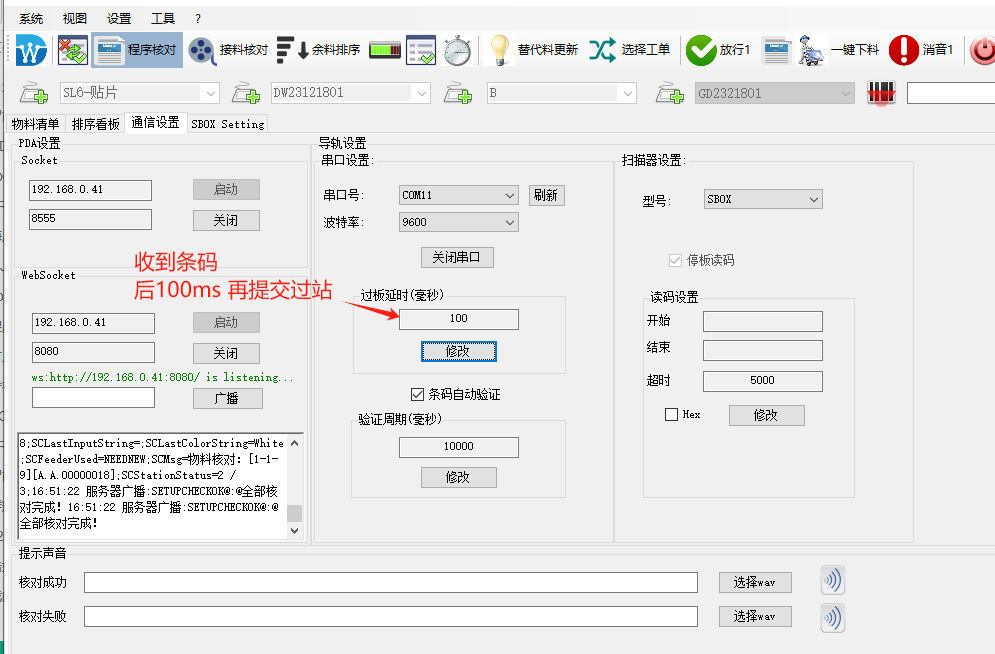Toggle the 停板读码 checkbox

click(675, 260)
